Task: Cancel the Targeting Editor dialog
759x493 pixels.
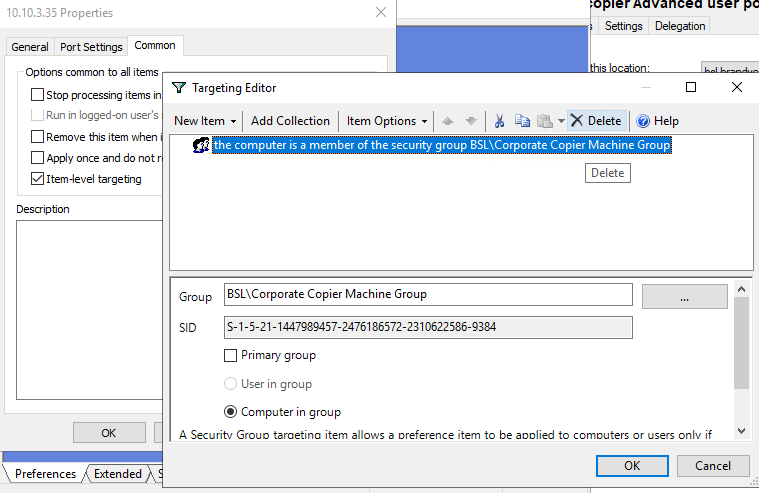Action: pos(713,466)
